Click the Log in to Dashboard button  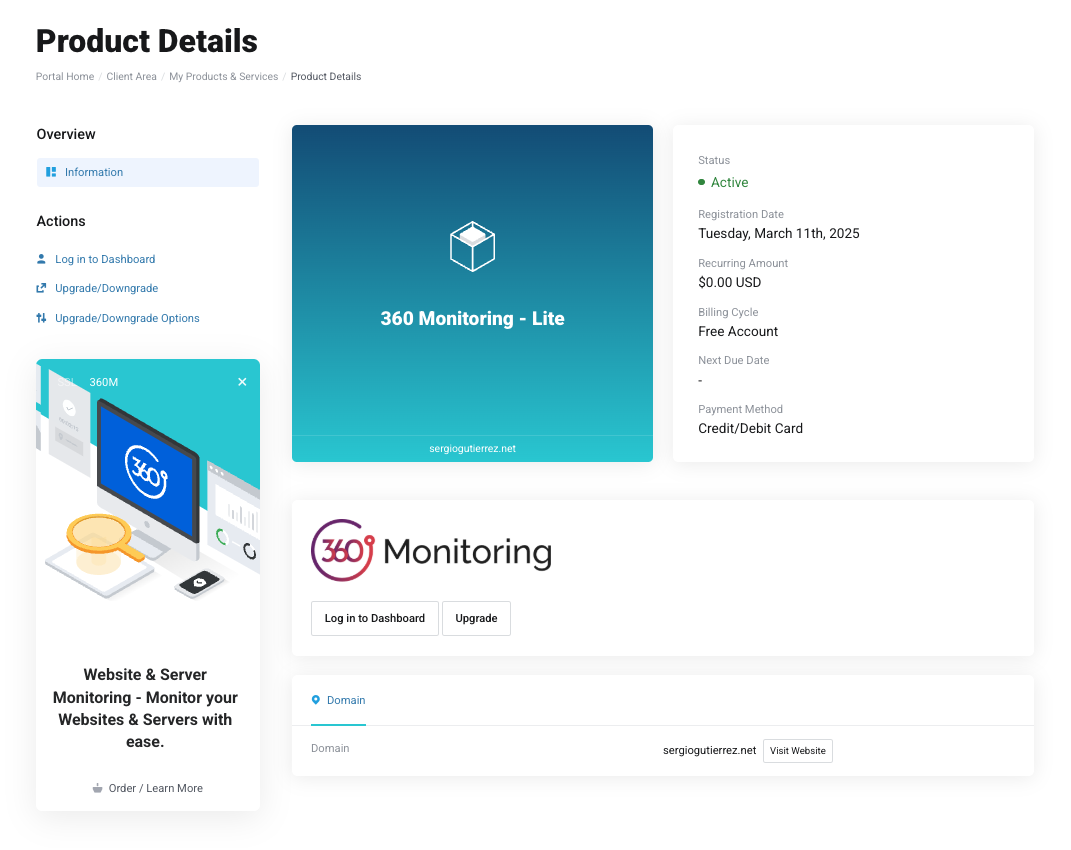[x=374, y=618]
